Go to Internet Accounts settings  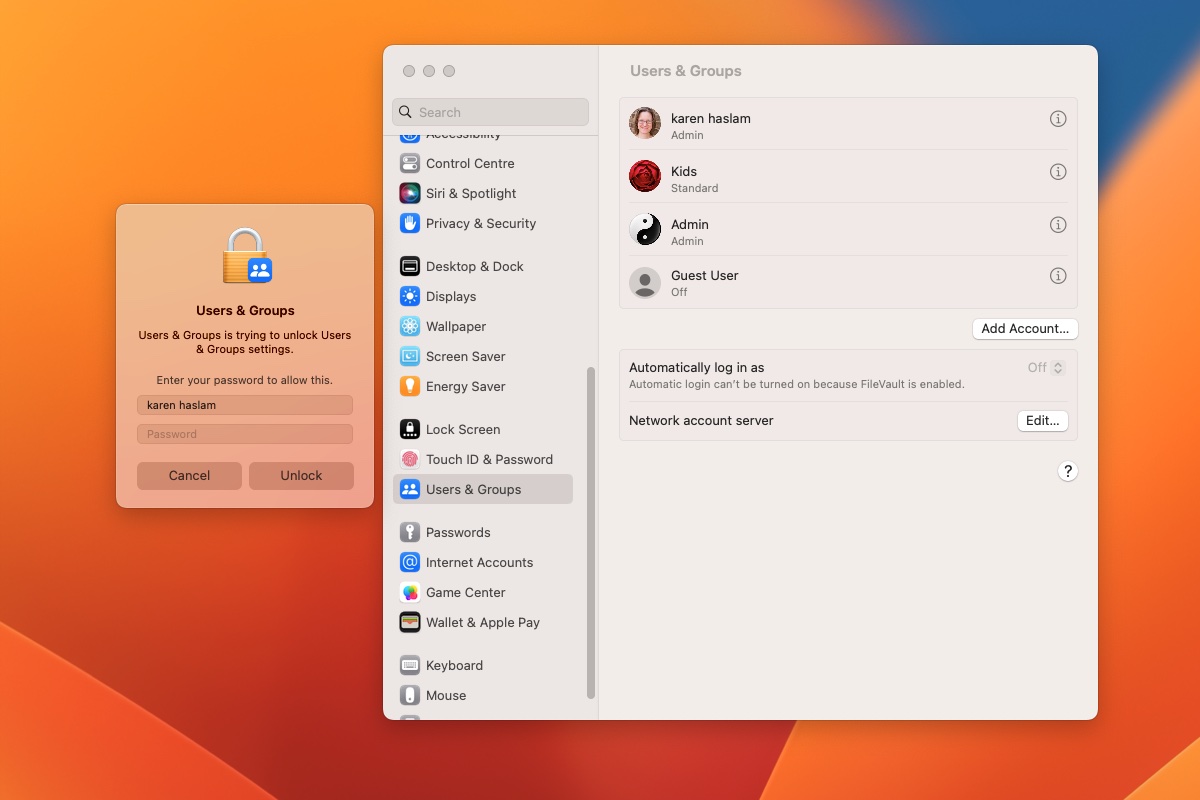tap(479, 562)
